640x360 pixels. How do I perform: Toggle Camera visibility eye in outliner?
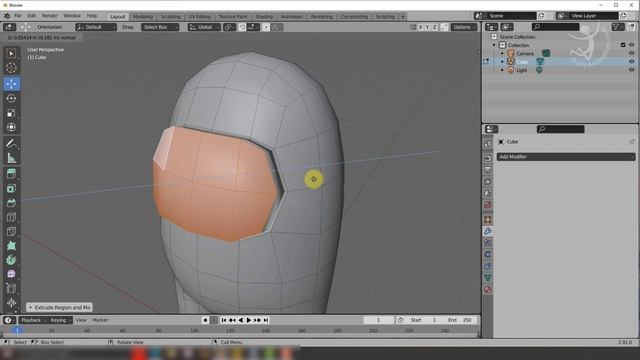click(631, 53)
